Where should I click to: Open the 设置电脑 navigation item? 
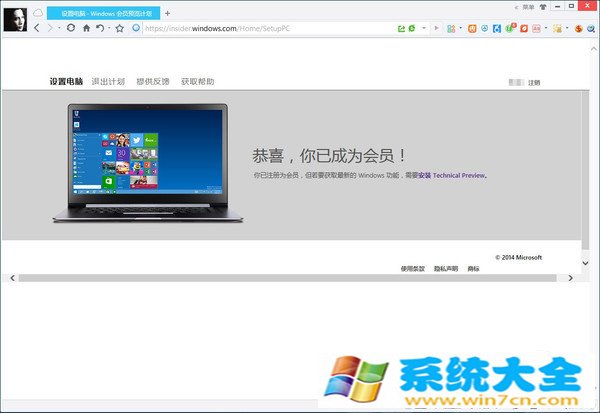pos(66,82)
